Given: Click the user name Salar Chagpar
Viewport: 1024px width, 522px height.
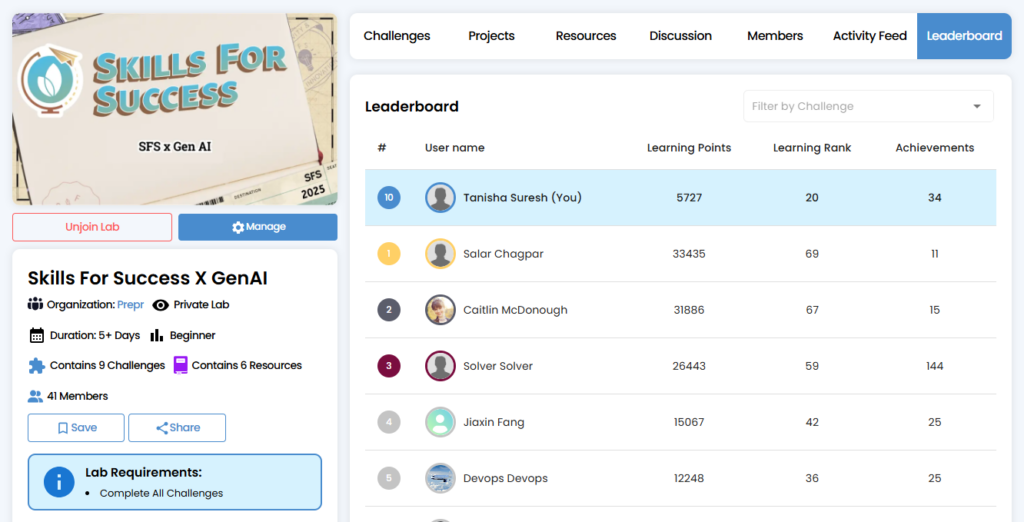Looking at the screenshot, I should pyautogui.click(x=503, y=253).
